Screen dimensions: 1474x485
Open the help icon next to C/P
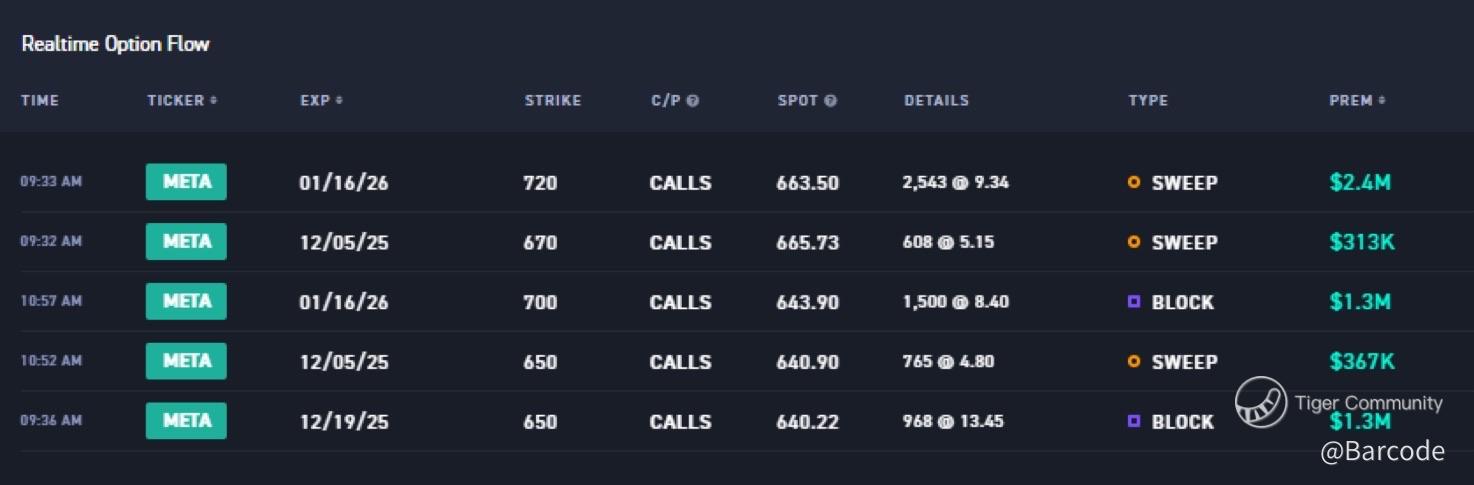coord(692,101)
